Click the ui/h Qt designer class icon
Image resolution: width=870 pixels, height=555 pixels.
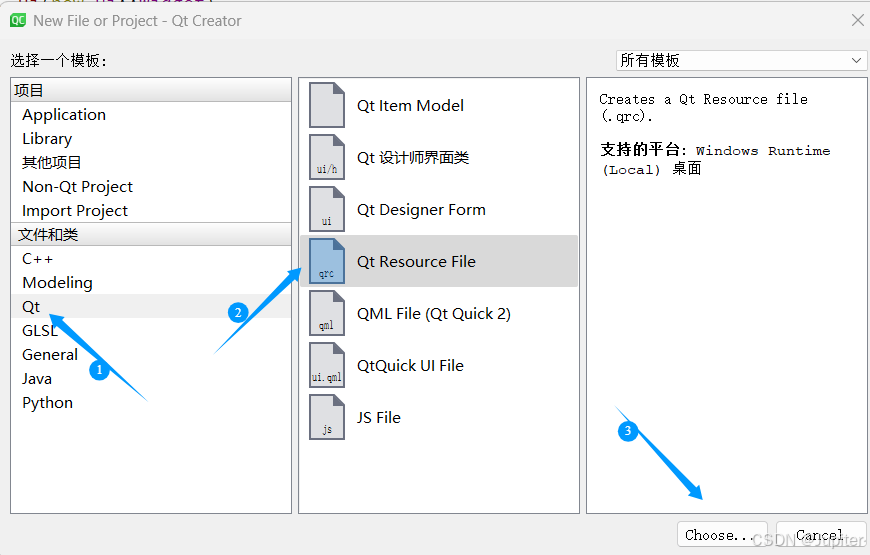tap(327, 157)
